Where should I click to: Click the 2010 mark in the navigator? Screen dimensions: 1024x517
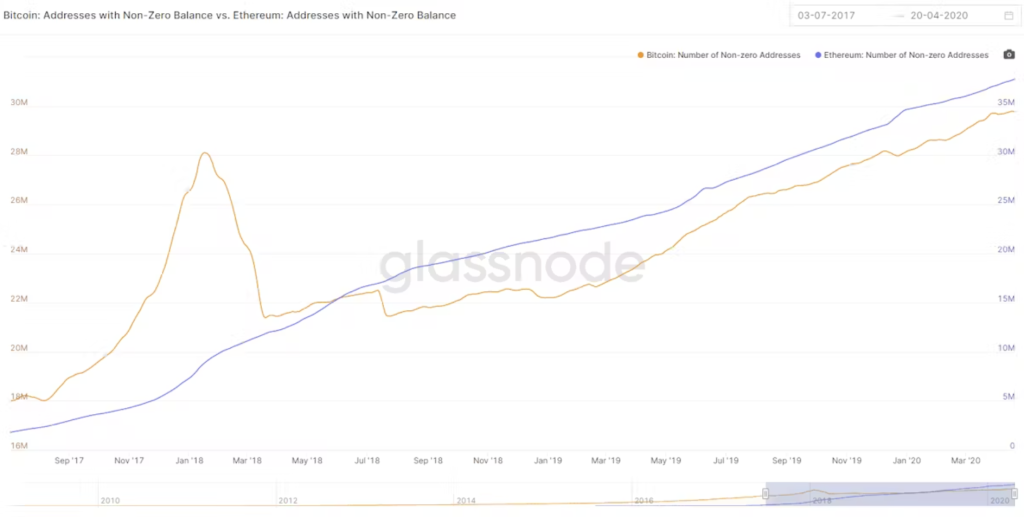click(x=110, y=499)
